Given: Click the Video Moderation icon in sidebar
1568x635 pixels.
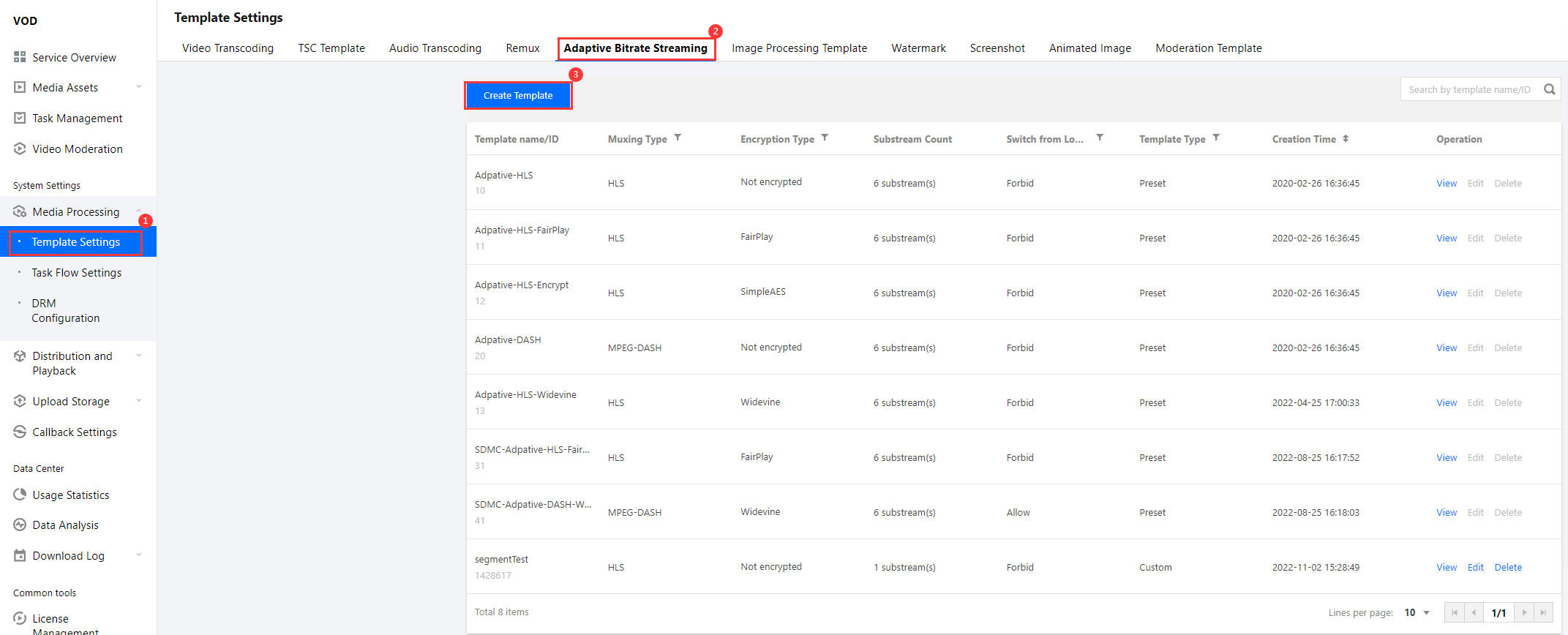Looking at the screenshot, I should pos(20,149).
